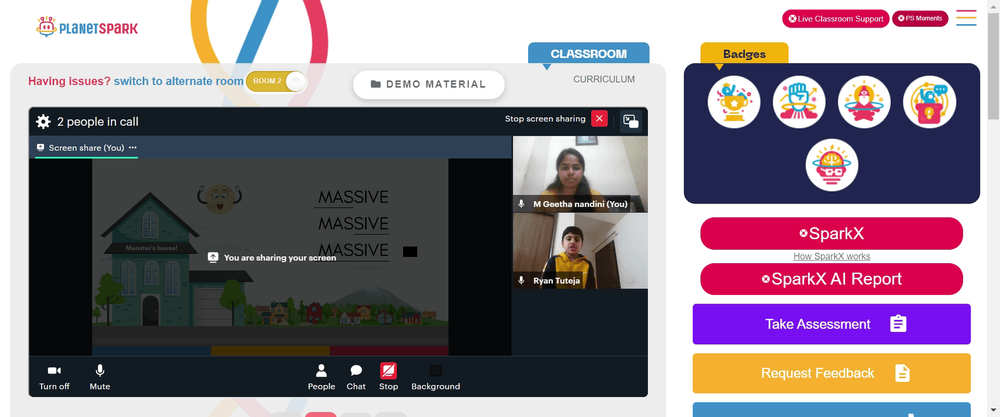Click the PlanetSpark logo
The height and width of the screenshot is (417, 1000).
[x=87, y=27]
